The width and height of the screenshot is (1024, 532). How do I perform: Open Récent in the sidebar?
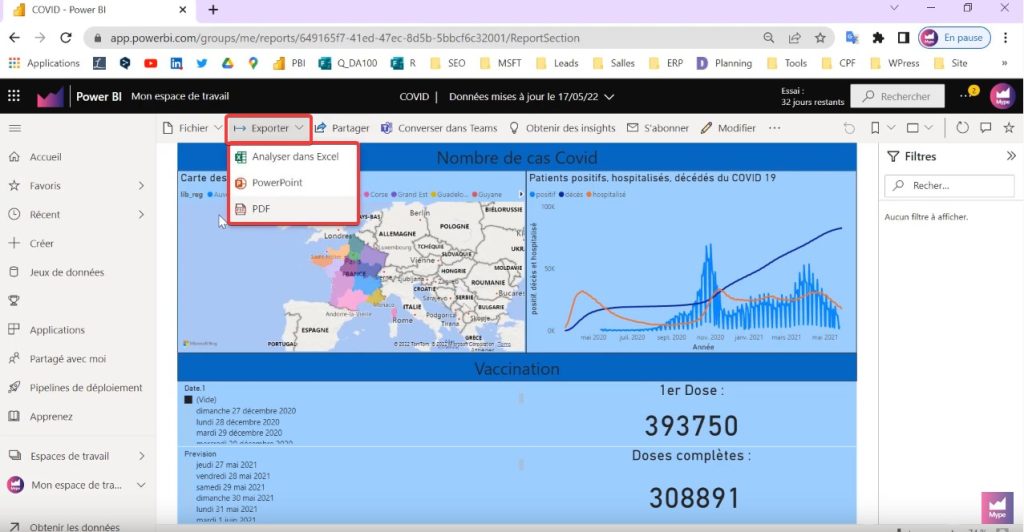click(x=44, y=214)
